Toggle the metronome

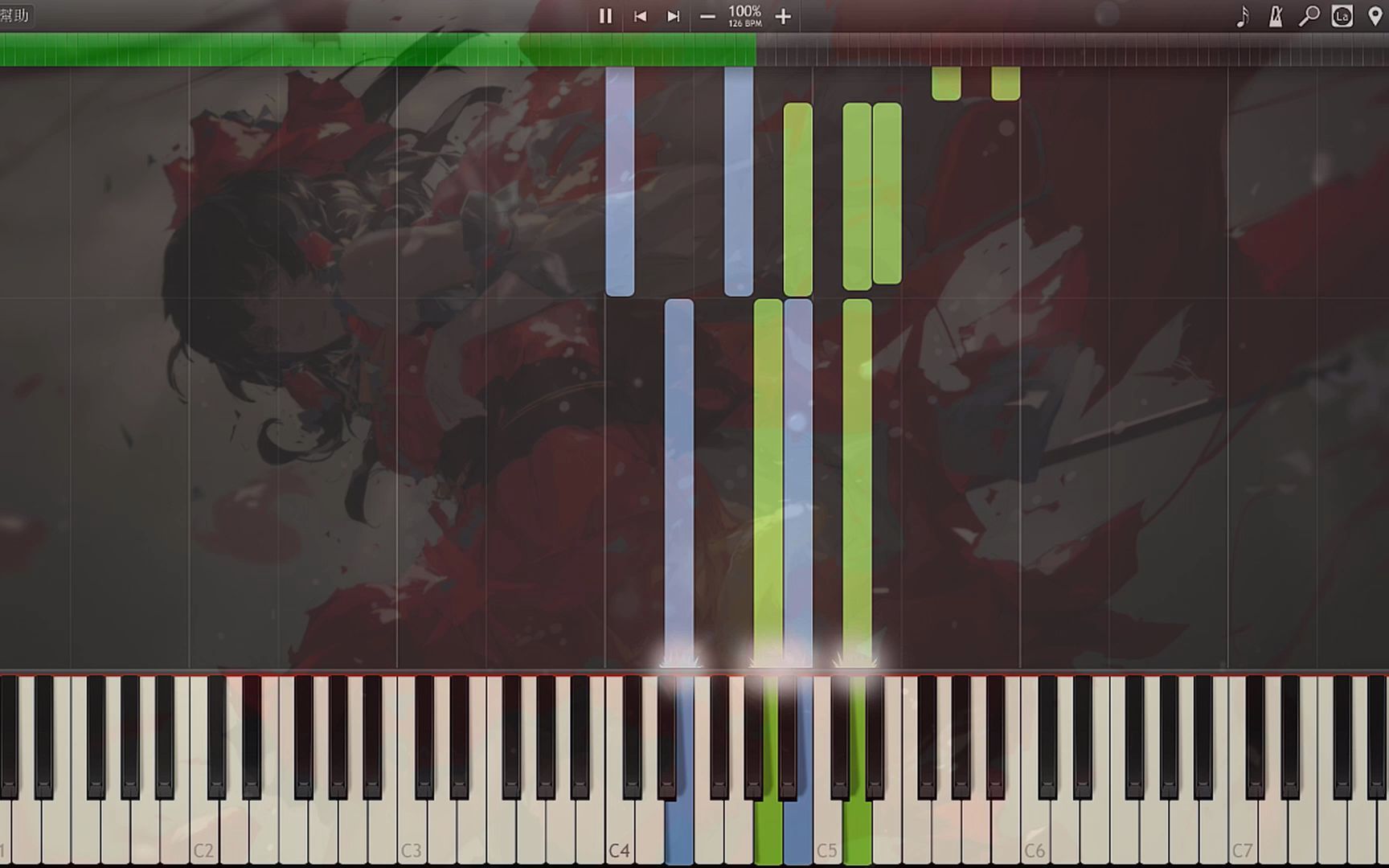point(1276,16)
